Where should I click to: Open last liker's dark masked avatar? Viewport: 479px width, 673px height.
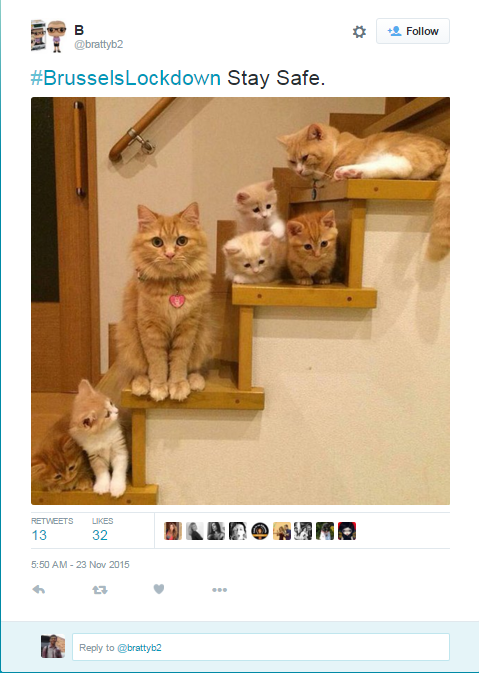347,531
